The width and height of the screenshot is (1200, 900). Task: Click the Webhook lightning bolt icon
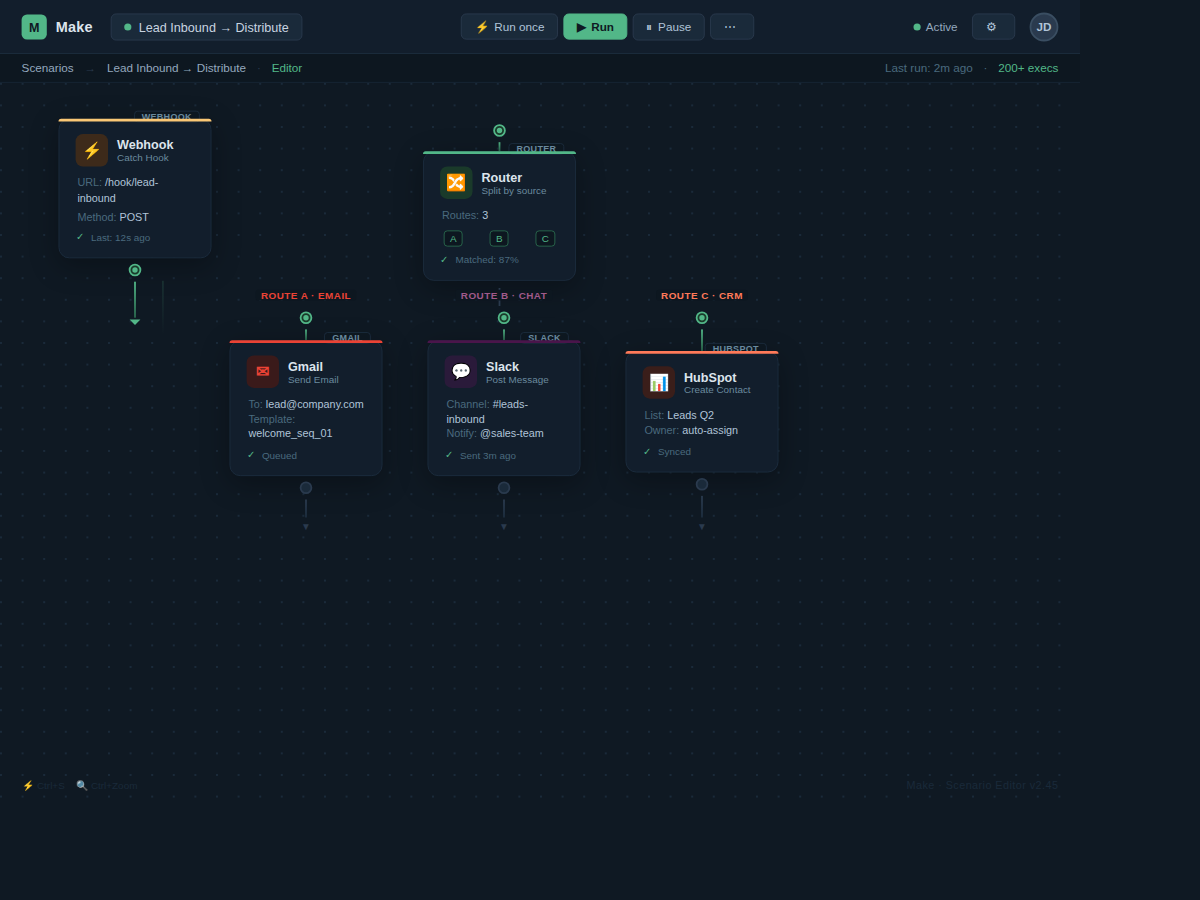(92, 150)
